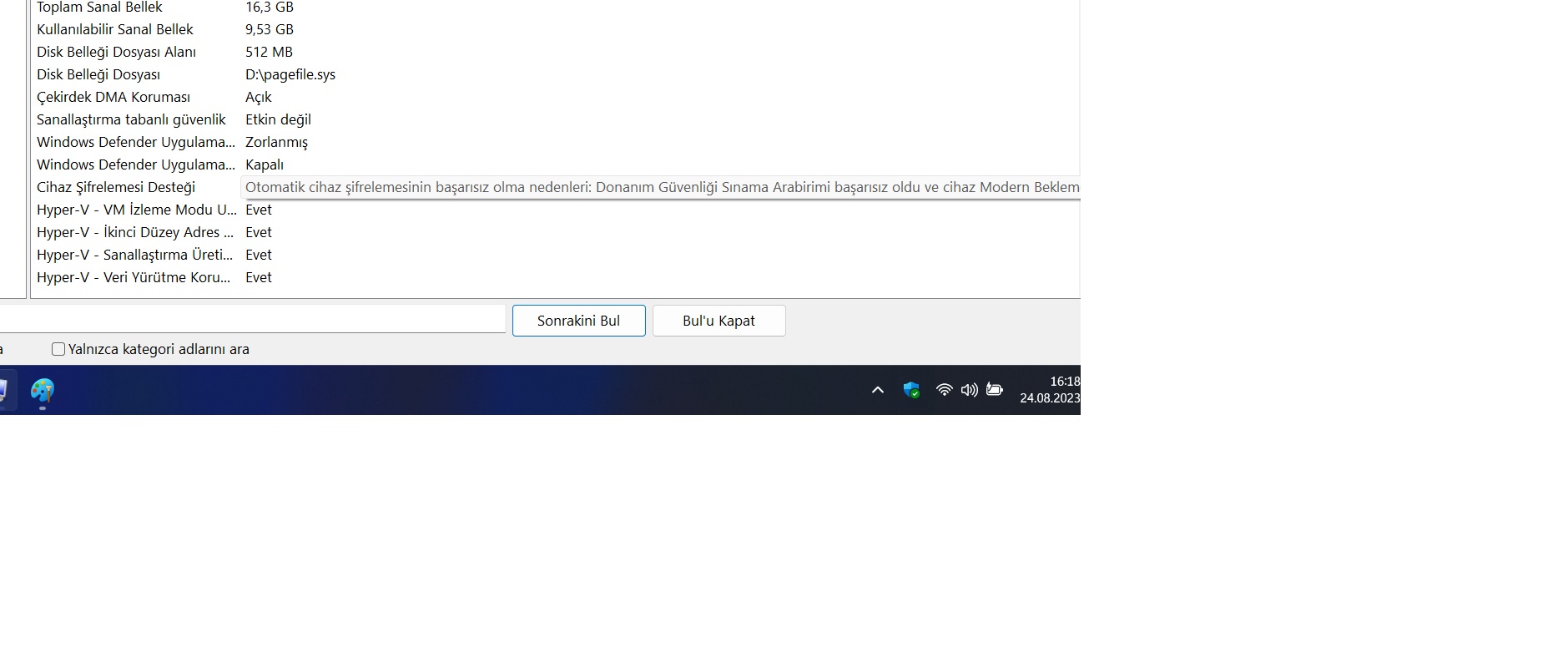Show hidden tray icons with the chevron
The image size is (1568, 668).
878,390
